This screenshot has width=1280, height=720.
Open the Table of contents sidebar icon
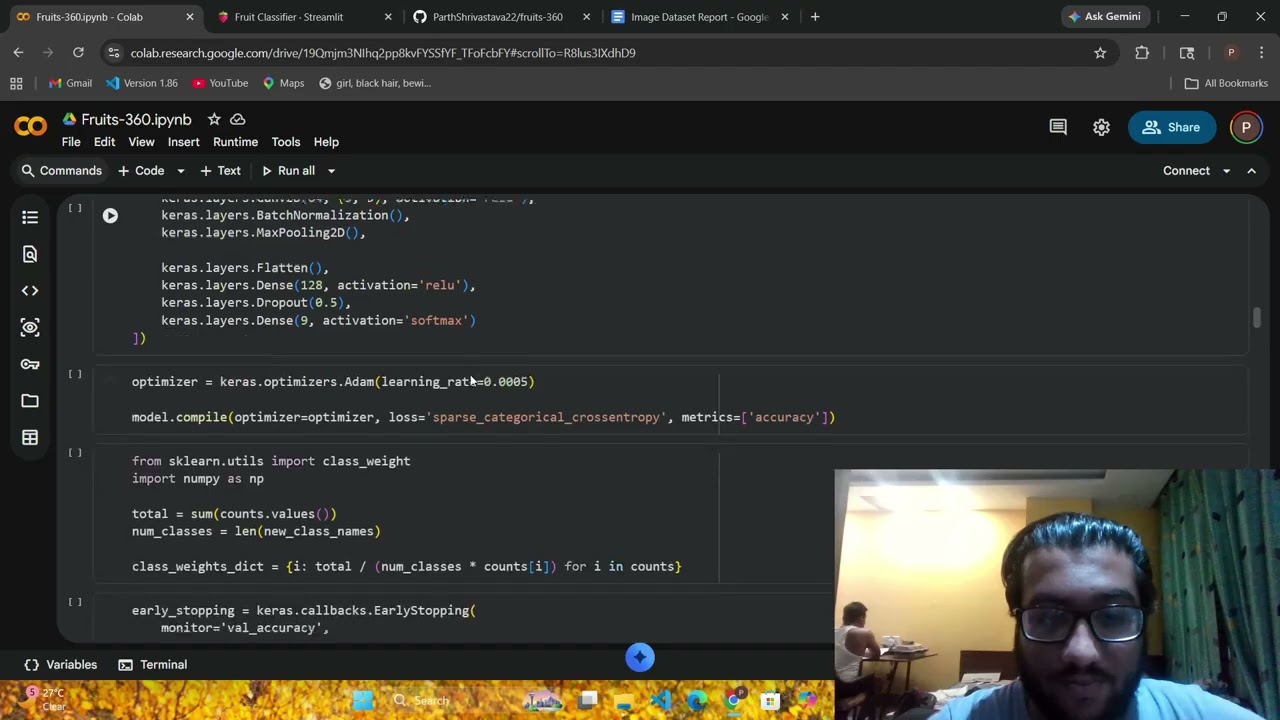(30, 217)
